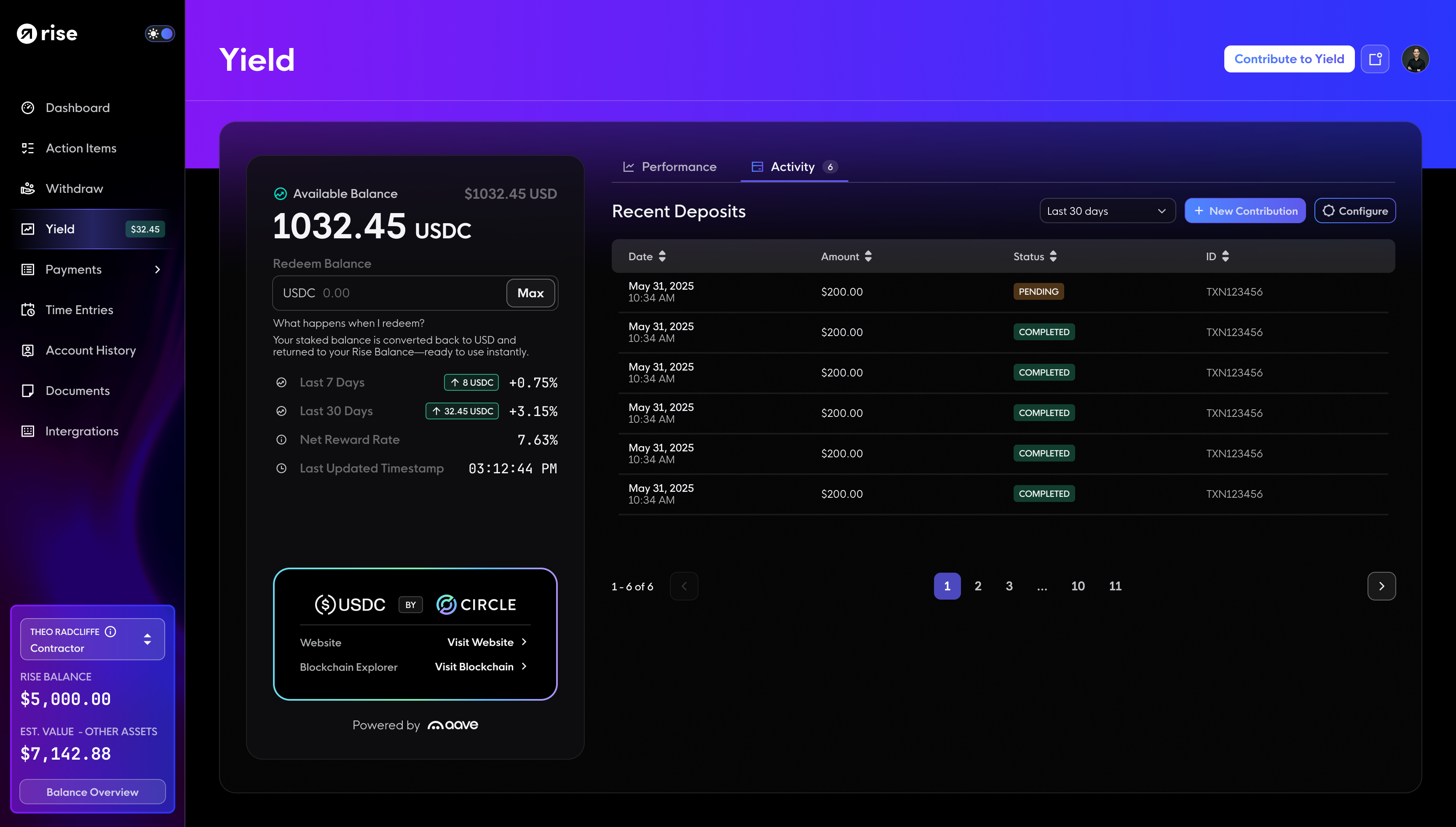The width and height of the screenshot is (1456, 827).
Task: Go to page 10 of deposits
Action: coord(1078,586)
